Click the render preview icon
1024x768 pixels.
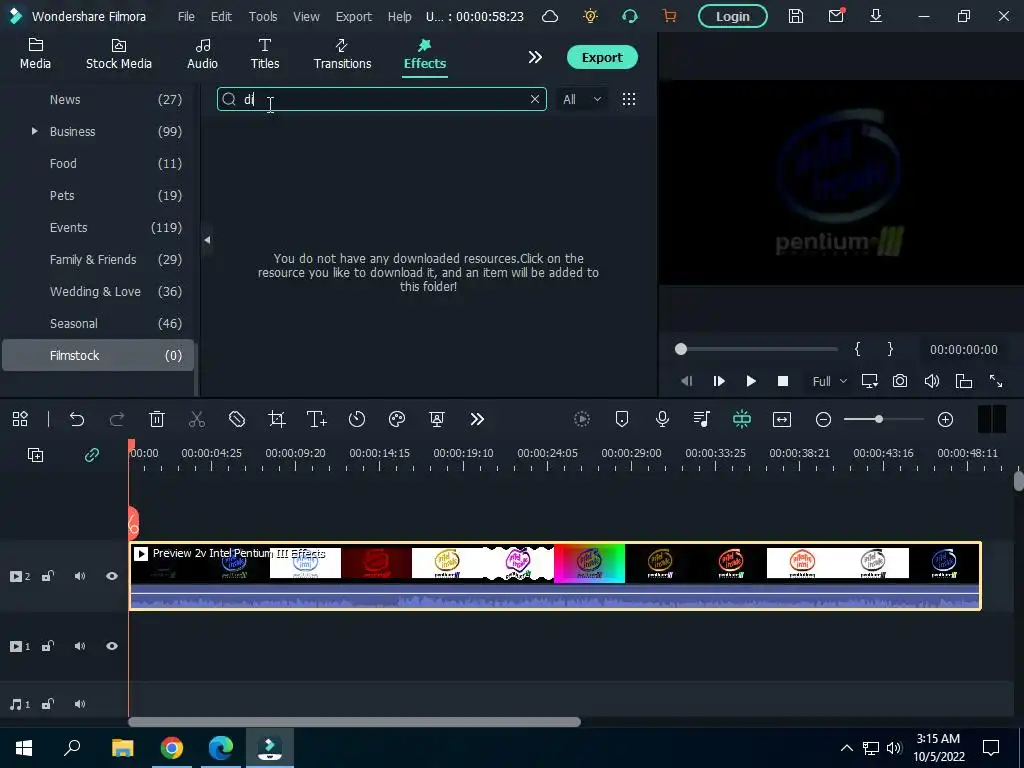pyautogui.click(x=582, y=419)
